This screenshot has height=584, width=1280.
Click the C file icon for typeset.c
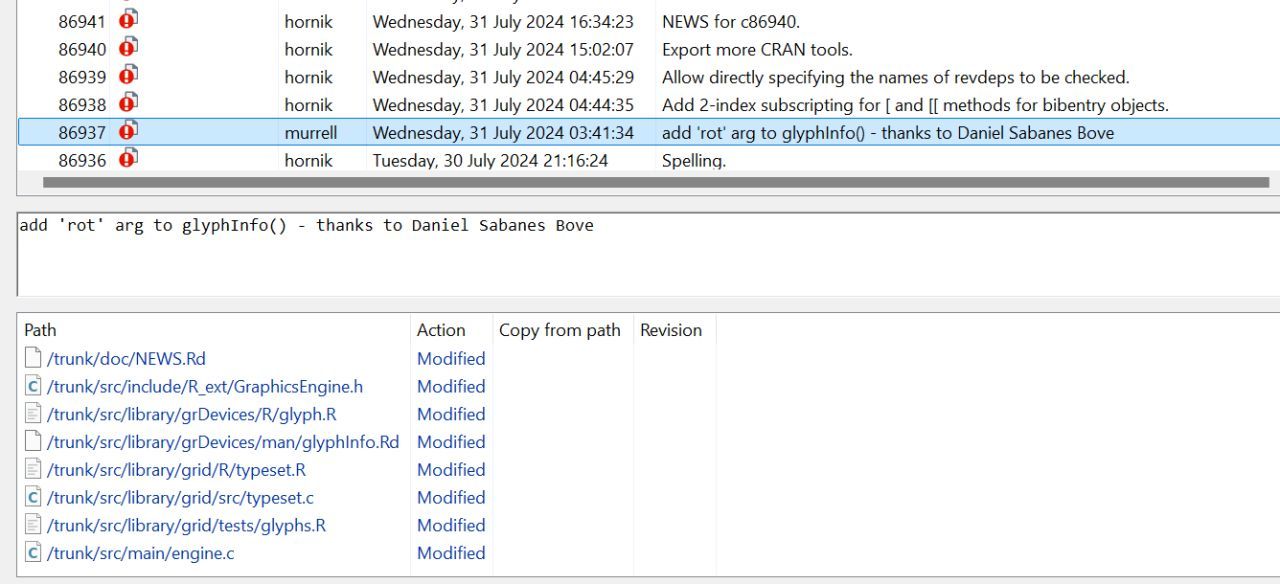pyautogui.click(x=33, y=497)
